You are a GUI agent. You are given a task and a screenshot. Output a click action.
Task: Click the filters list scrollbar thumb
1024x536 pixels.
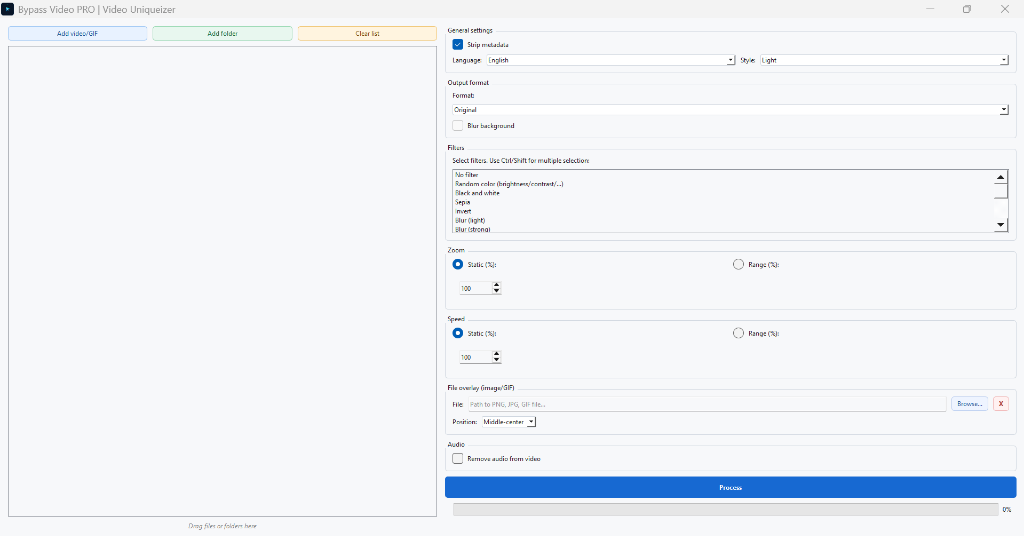click(x=1000, y=191)
